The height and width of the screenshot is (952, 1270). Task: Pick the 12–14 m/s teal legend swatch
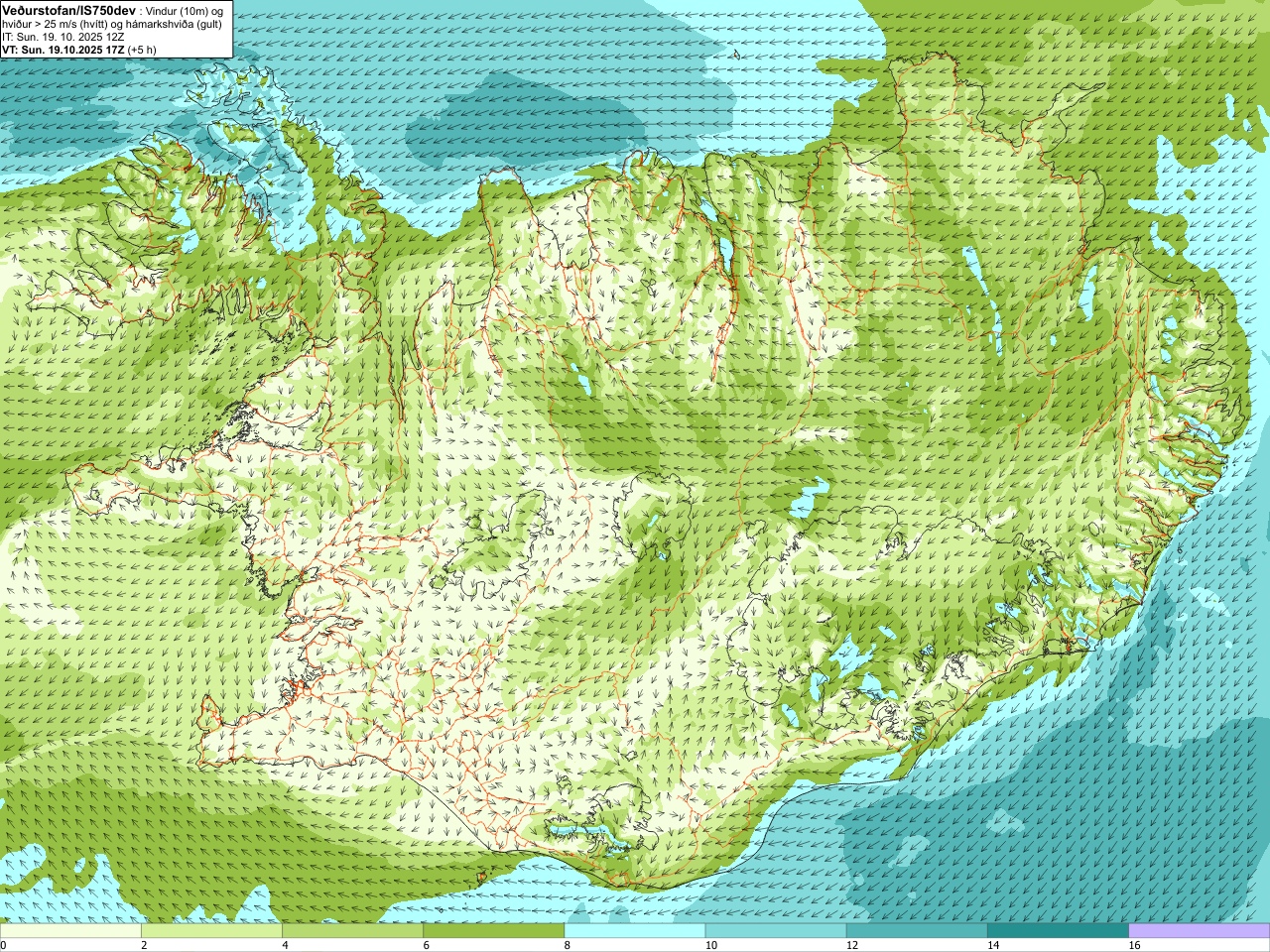point(917,931)
